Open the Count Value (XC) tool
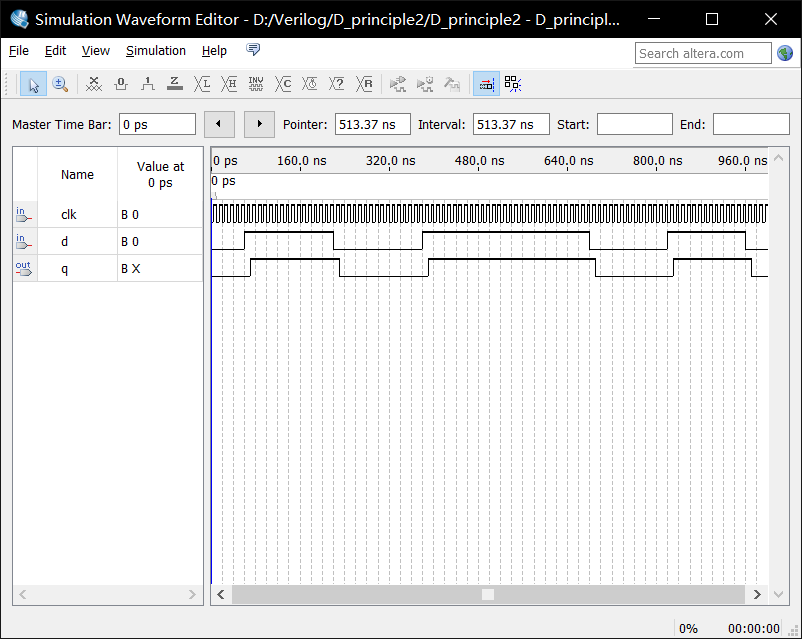The image size is (802, 639). click(x=283, y=84)
